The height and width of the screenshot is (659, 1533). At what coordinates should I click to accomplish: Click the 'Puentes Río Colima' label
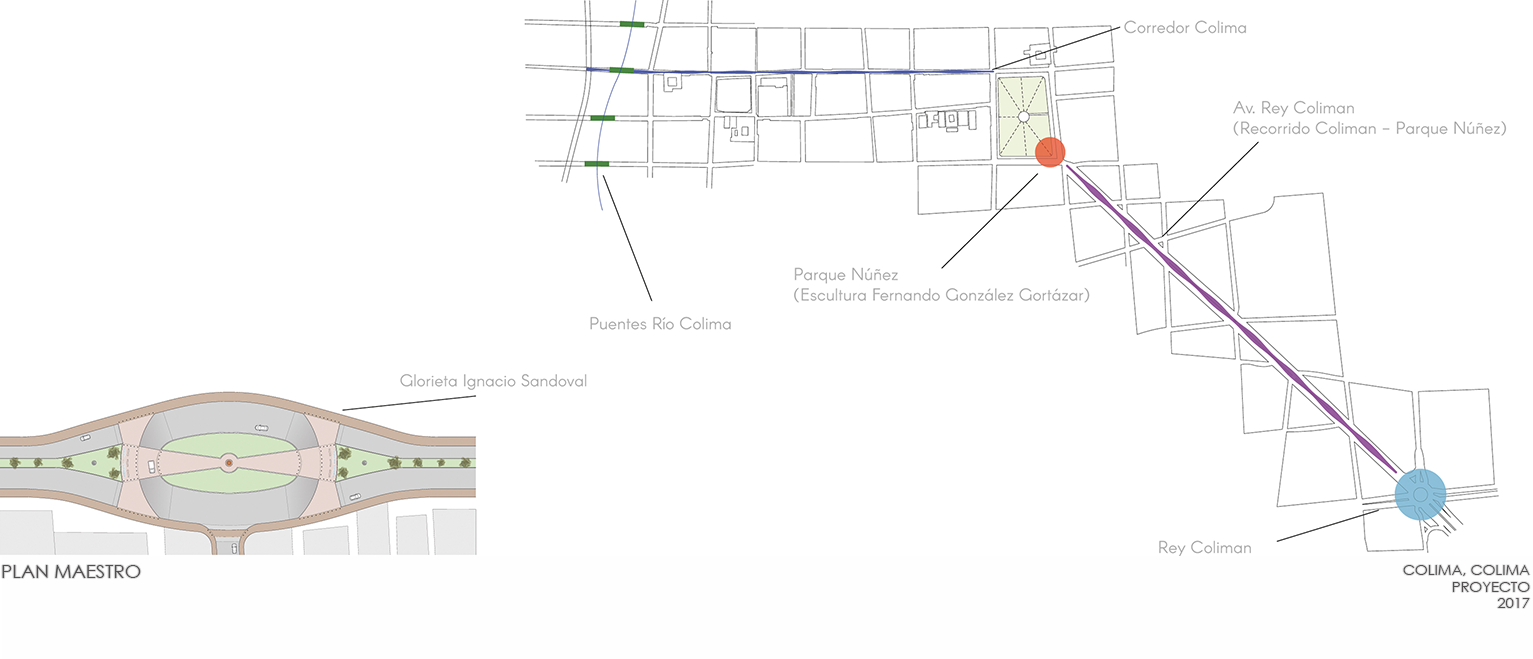[660, 324]
